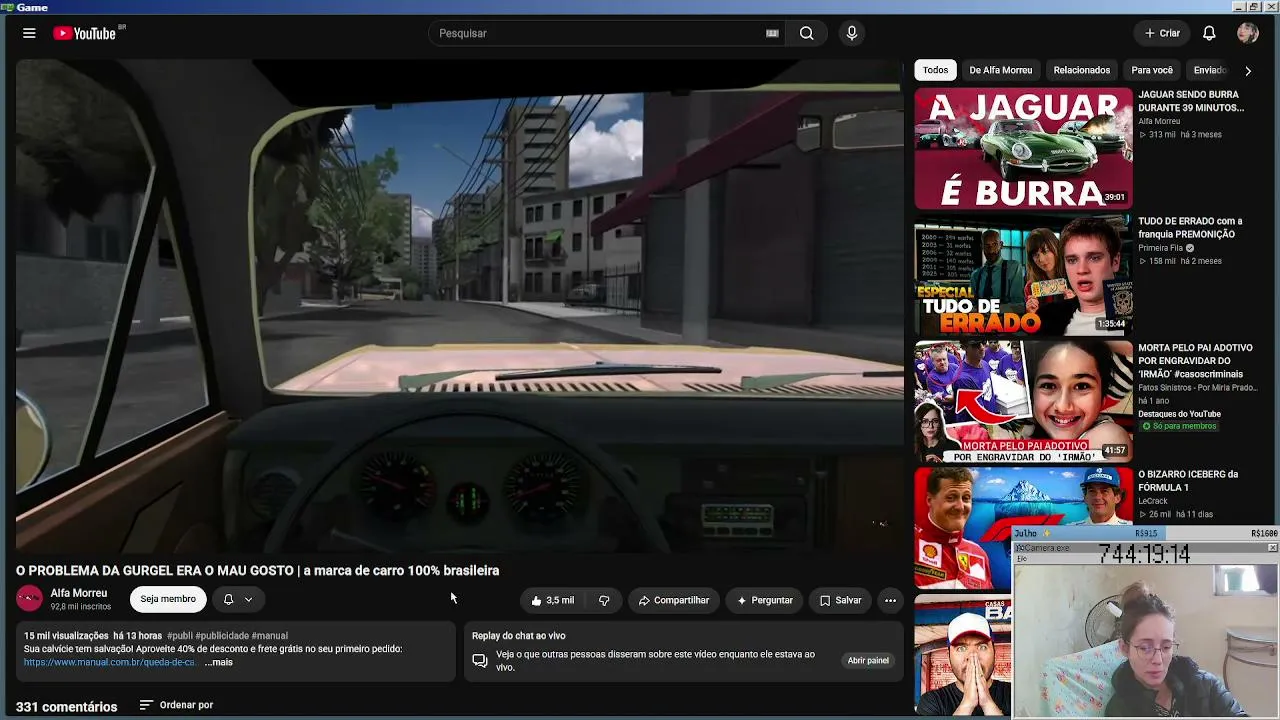Click the chat replay bubble icon

[x=480, y=661]
